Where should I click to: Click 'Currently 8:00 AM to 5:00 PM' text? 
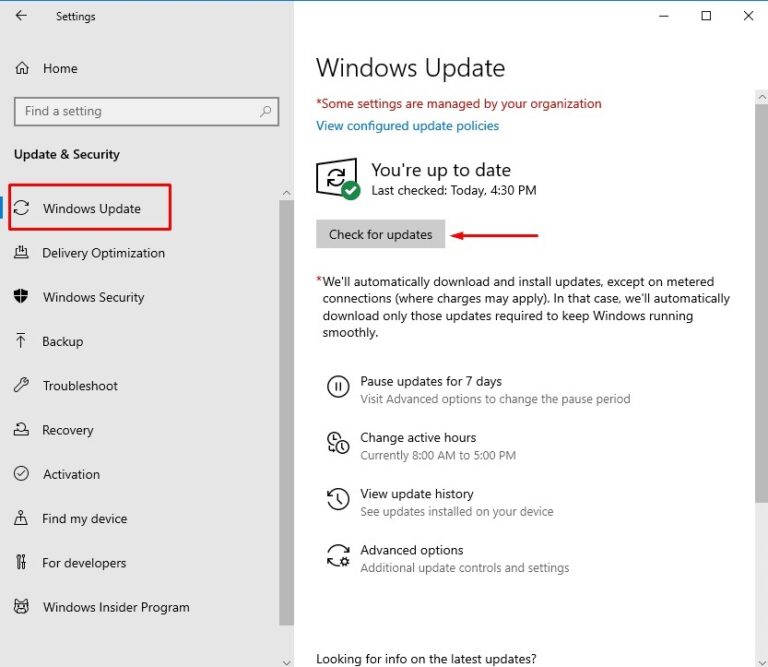pyautogui.click(x=438, y=455)
